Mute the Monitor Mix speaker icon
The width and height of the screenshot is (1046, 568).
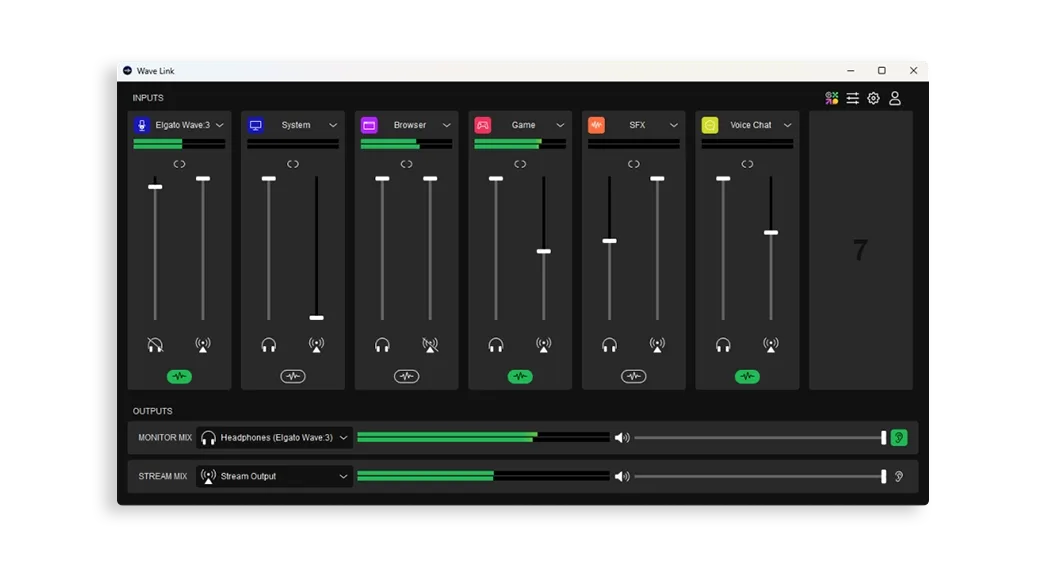pos(622,438)
